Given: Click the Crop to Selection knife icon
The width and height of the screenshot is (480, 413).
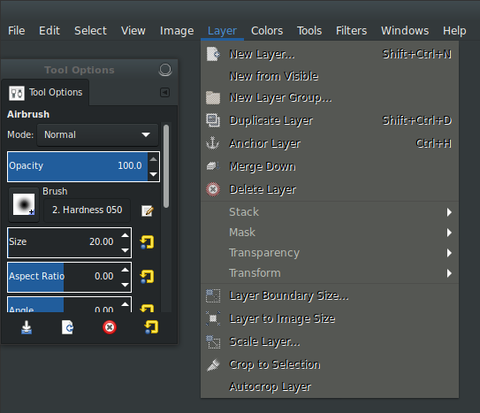Looking at the screenshot, I should [x=213, y=365].
